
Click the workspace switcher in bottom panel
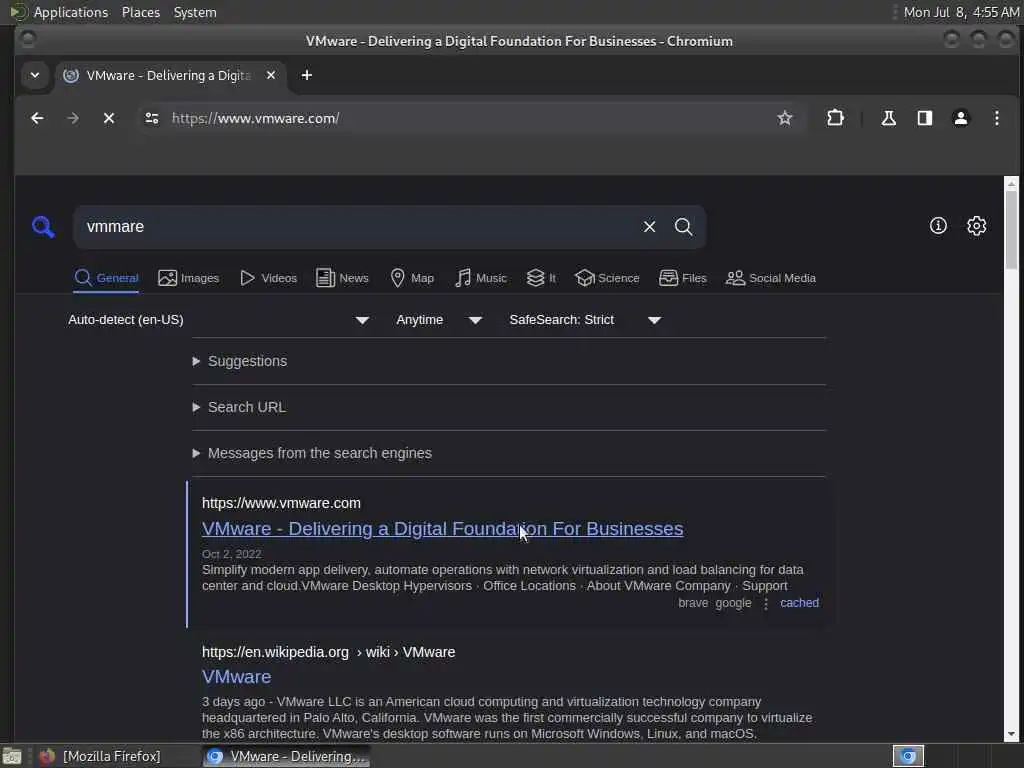(908, 756)
